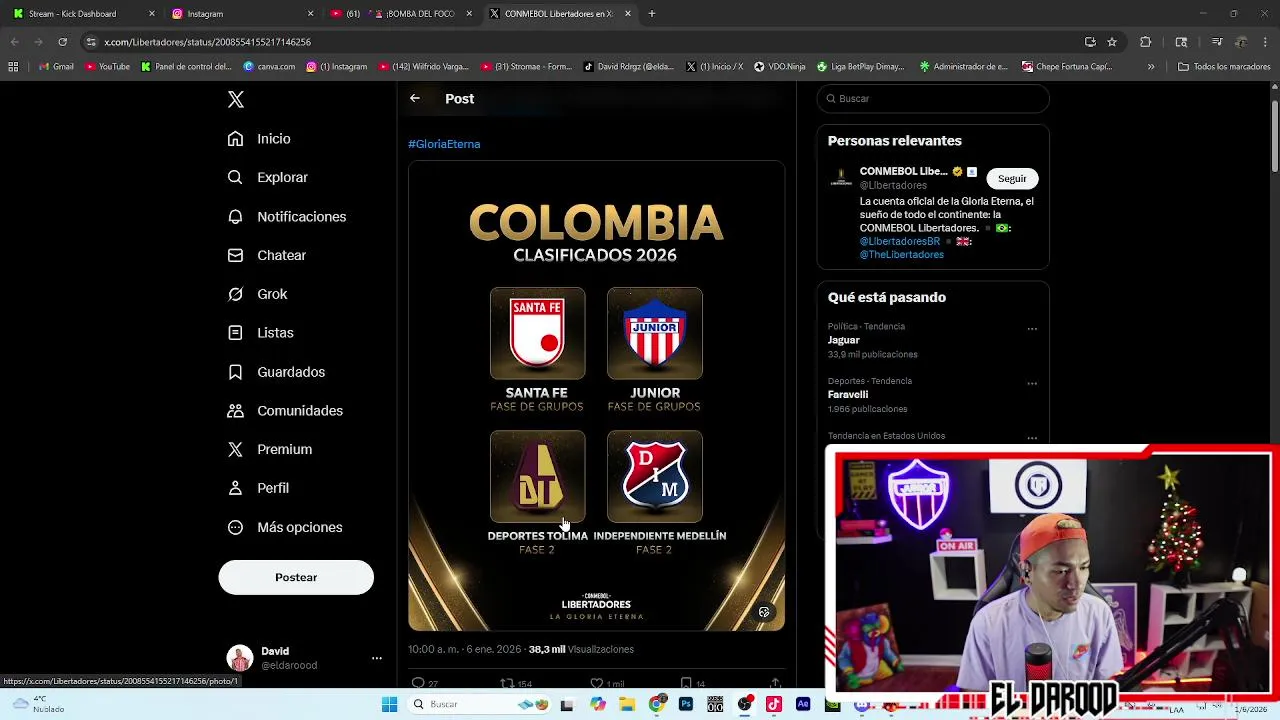Open the Windows Start menu
Screen dimensions: 1280x720
point(389,704)
